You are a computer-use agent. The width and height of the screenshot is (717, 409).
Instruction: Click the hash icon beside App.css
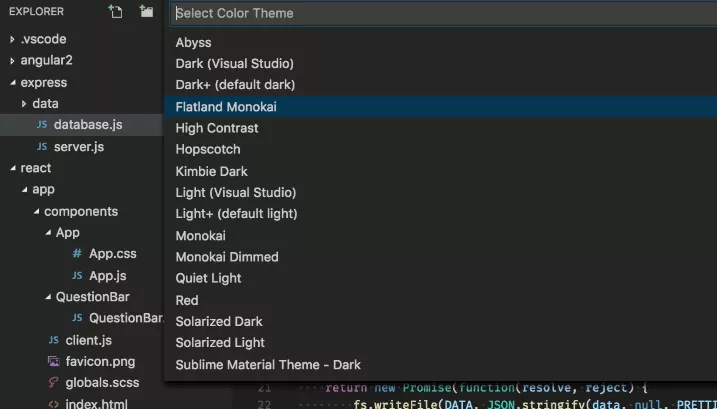[77, 253]
